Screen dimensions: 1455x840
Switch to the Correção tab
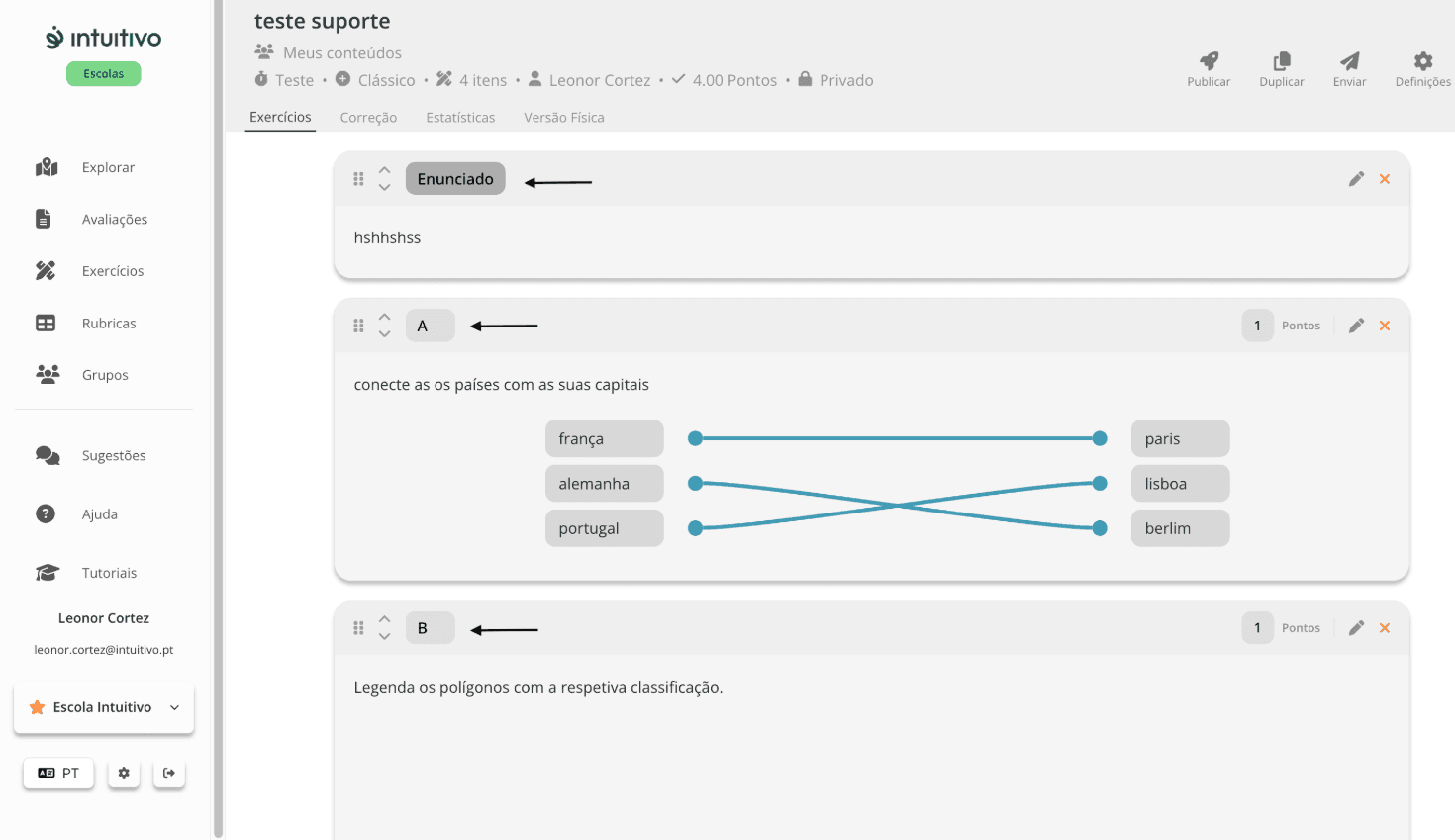[x=368, y=118]
